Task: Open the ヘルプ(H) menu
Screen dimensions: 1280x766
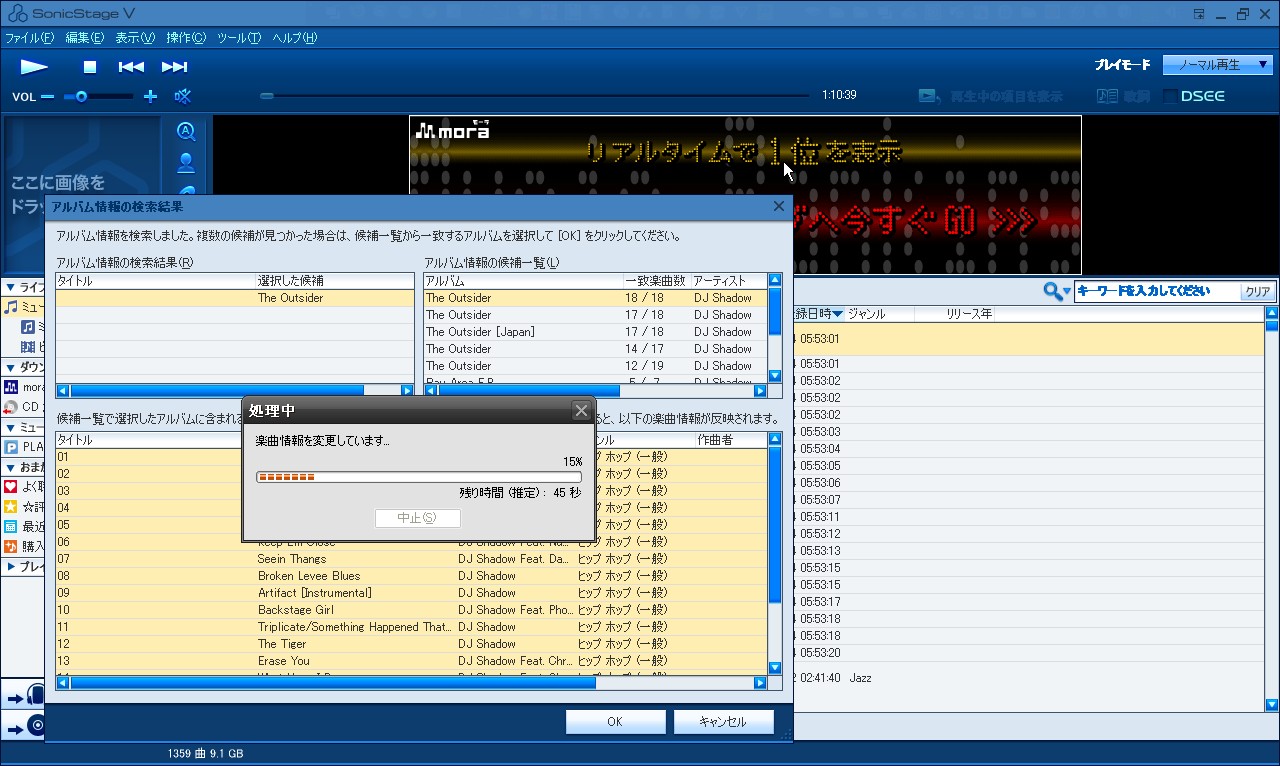Action: click(x=295, y=38)
